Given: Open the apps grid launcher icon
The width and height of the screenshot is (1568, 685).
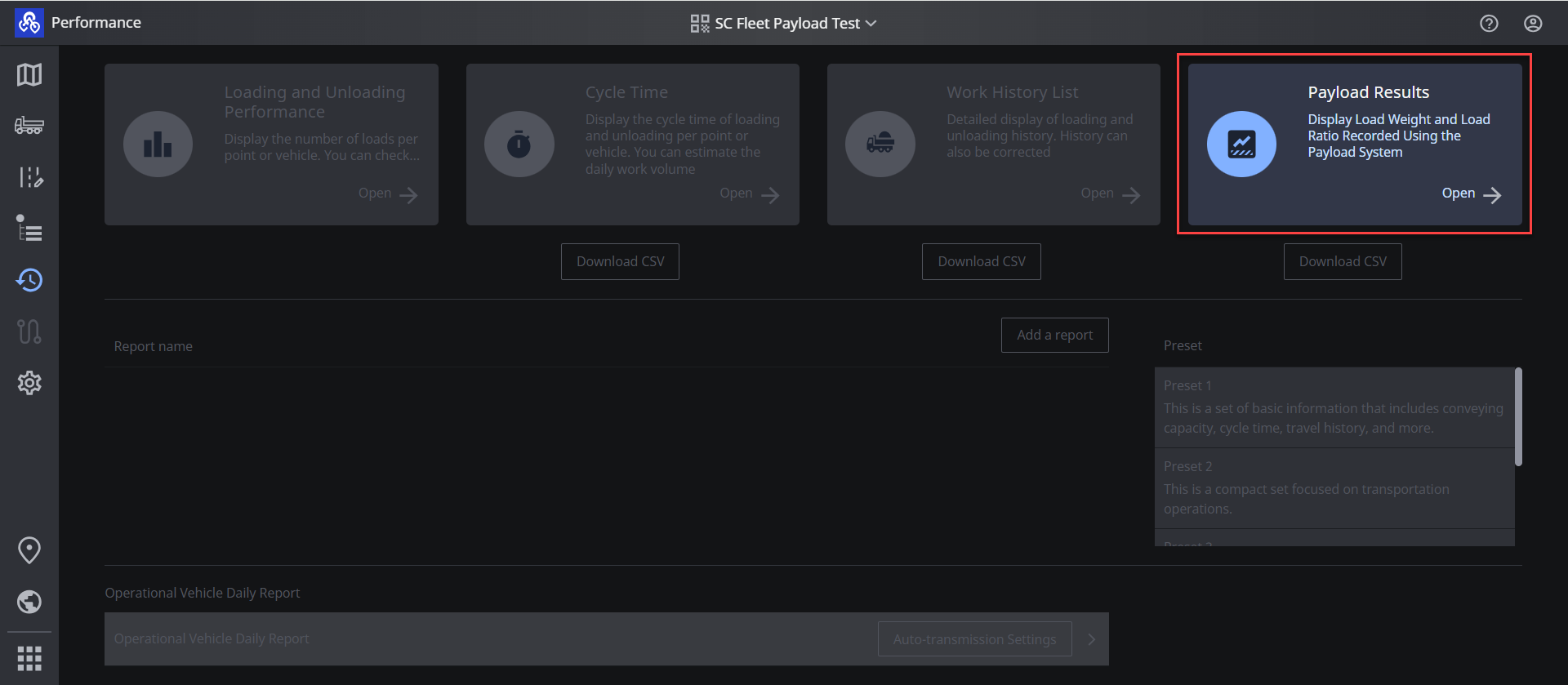Looking at the screenshot, I should tap(29, 658).
